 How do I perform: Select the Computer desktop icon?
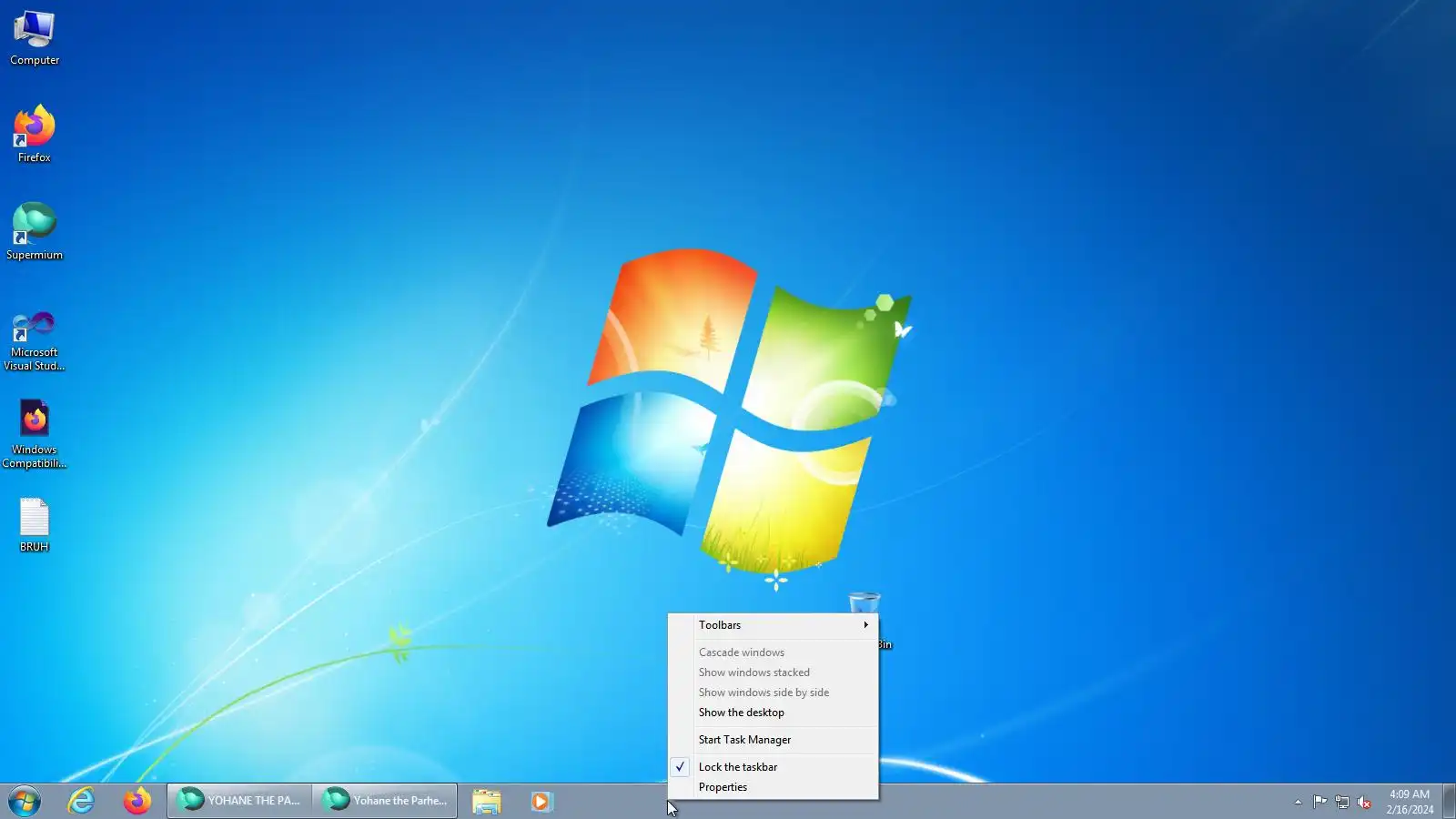(35, 38)
